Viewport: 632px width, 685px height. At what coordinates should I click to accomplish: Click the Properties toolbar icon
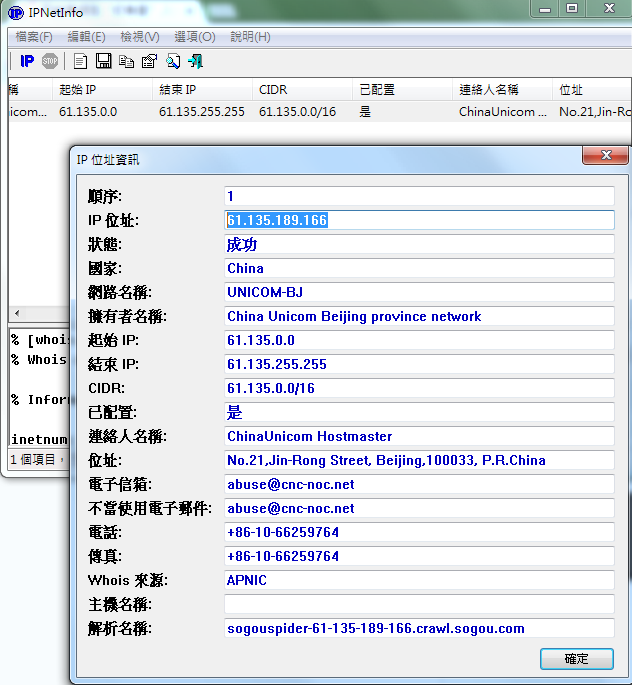pyautogui.click(x=149, y=61)
